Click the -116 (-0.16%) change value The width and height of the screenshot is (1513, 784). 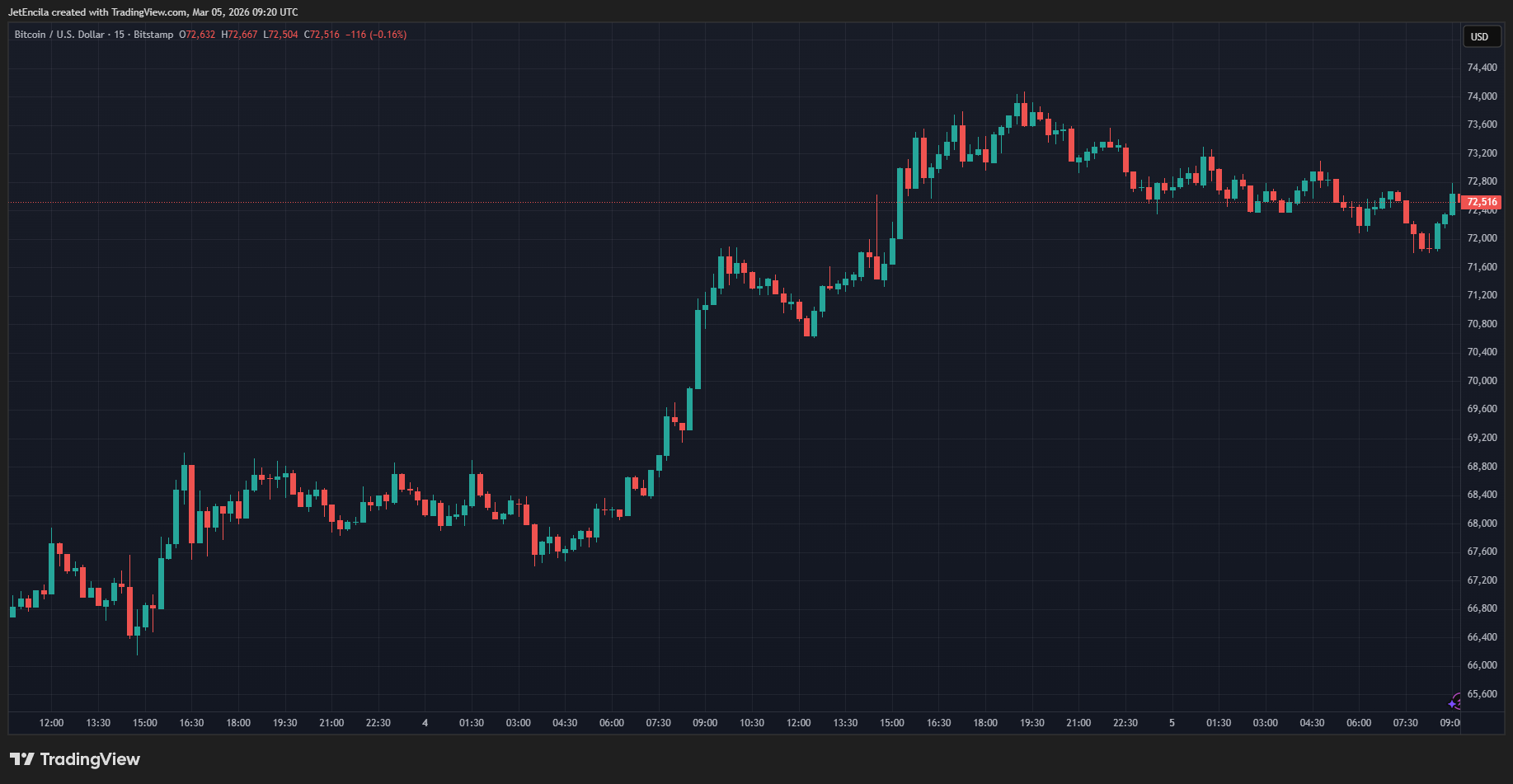(376, 35)
